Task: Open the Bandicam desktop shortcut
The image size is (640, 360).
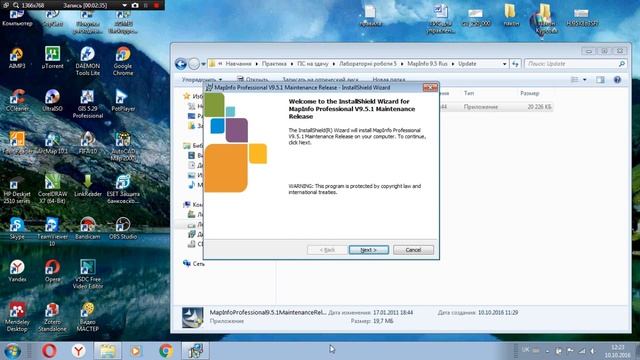Action: click(88, 228)
